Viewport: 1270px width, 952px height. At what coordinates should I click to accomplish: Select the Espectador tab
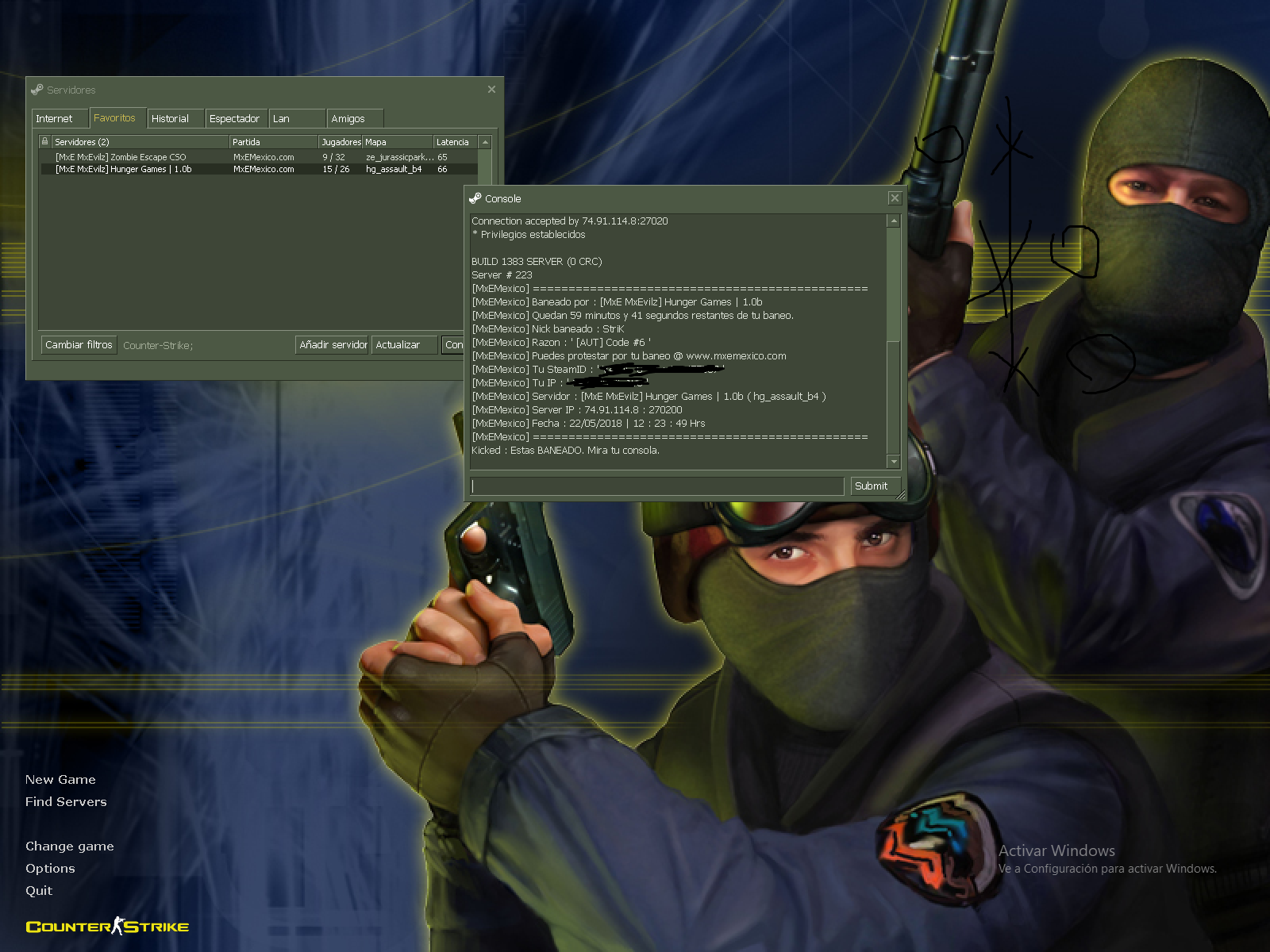click(x=236, y=118)
